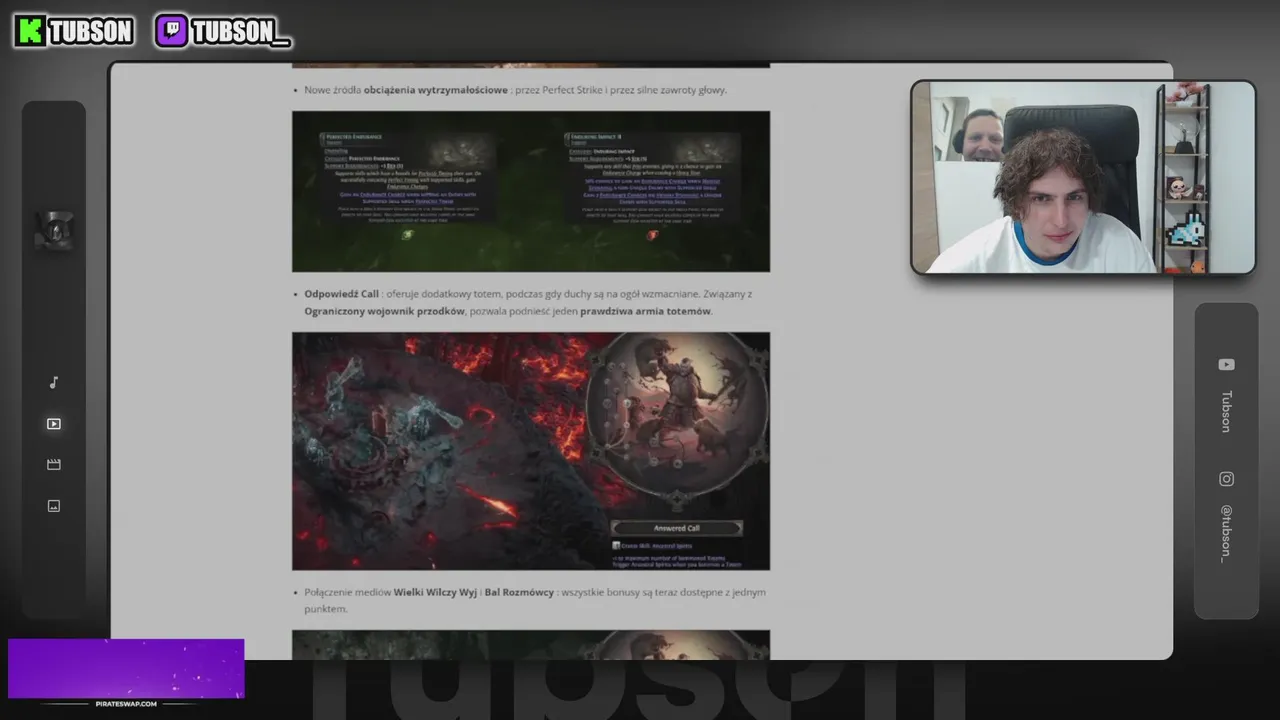Image resolution: width=1280 pixels, height=720 pixels.
Task: Click the partially visible image at page bottom
Action: pos(531,645)
